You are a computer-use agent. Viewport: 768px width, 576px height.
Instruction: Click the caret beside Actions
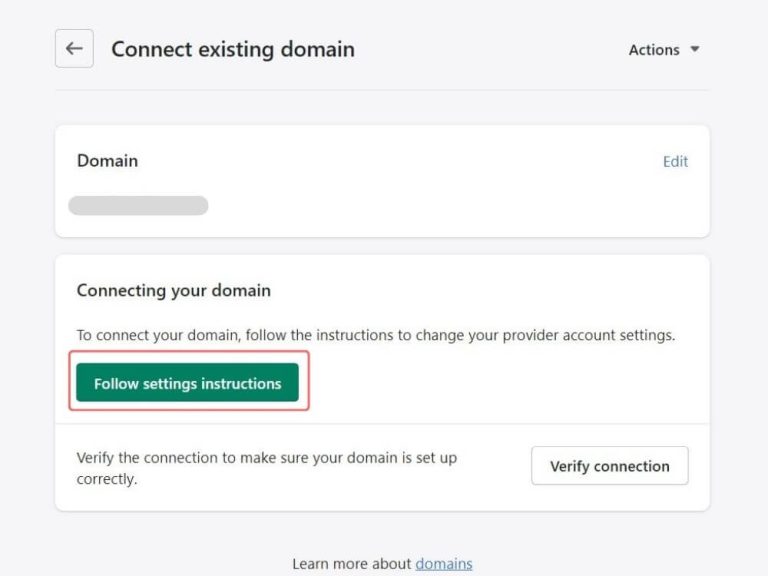click(x=695, y=50)
